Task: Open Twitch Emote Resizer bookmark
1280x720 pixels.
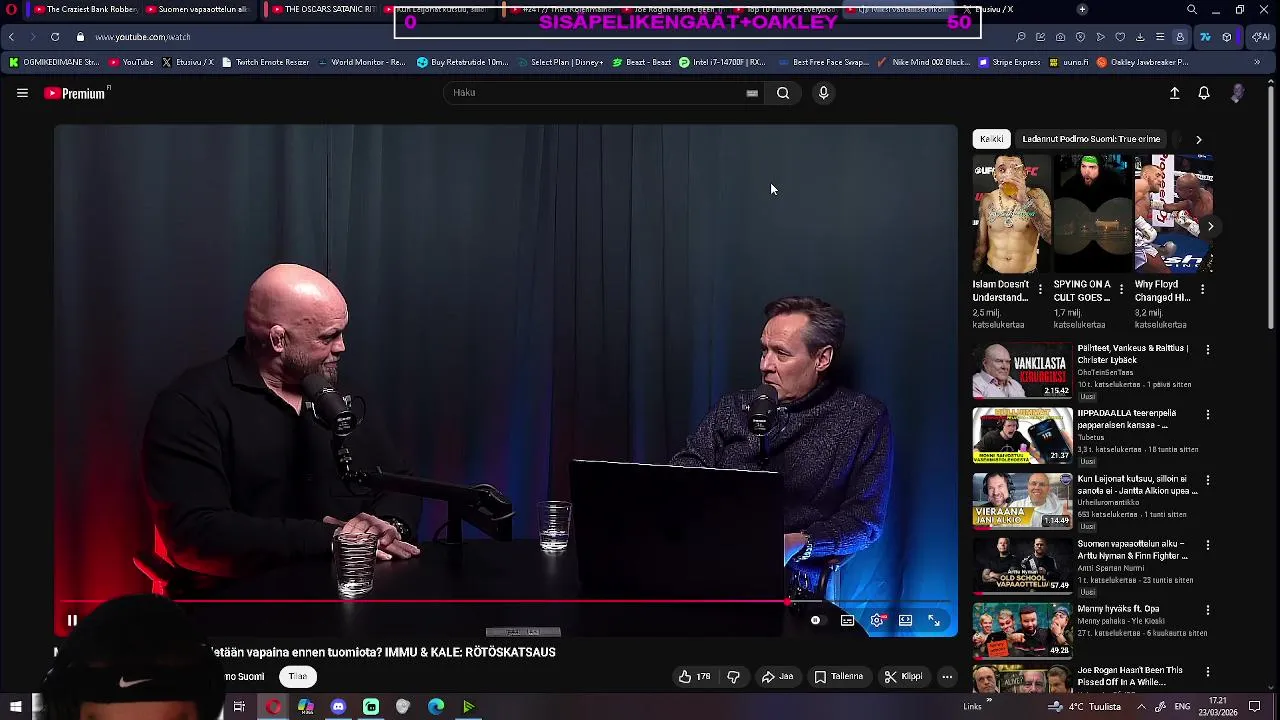Action: pyautogui.click(x=265, y=62)
